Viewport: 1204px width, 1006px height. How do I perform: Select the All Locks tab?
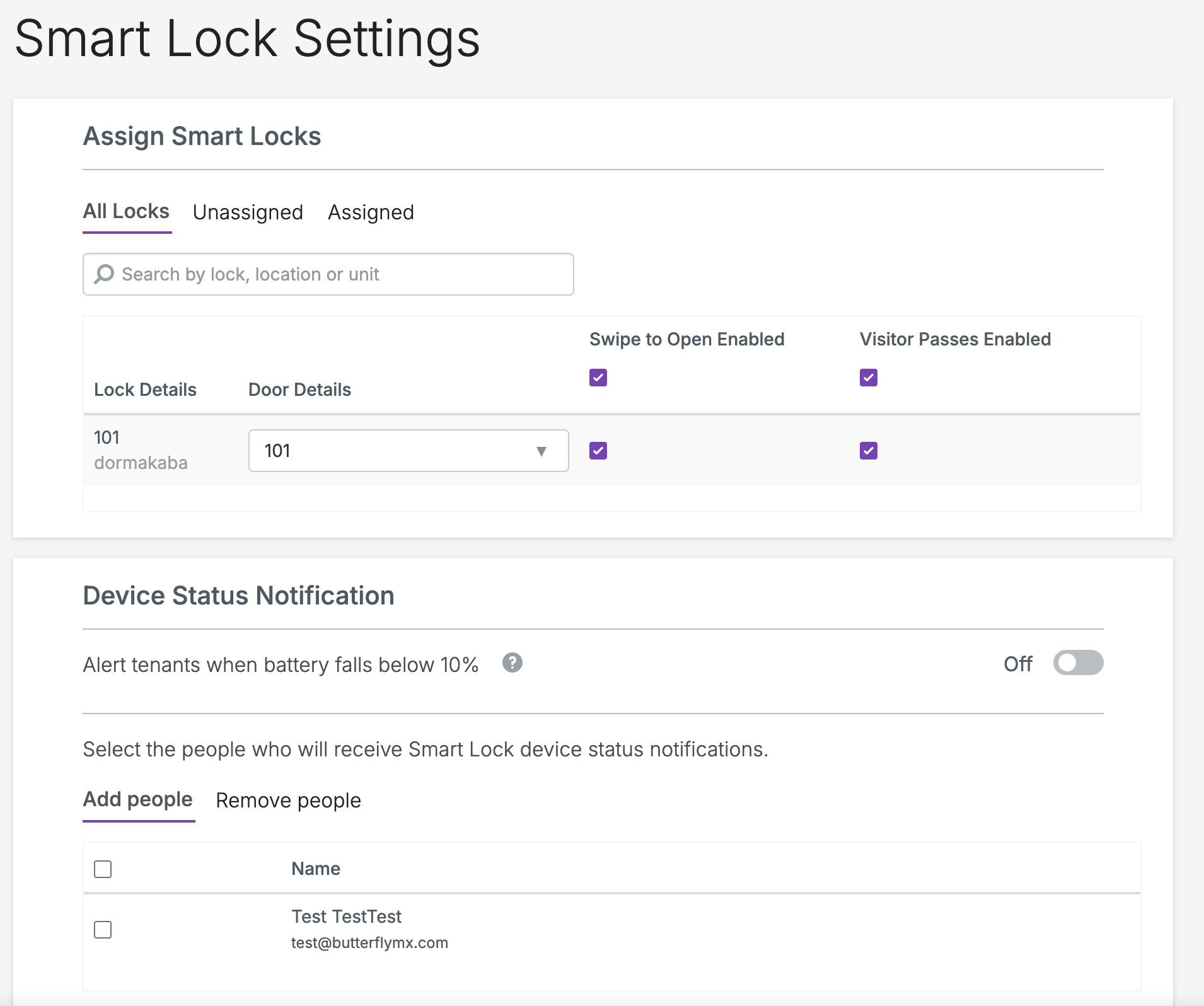tap(126, 212)
